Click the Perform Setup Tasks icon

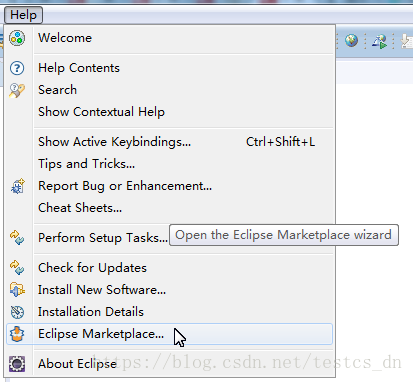click(x=17, y=238)
